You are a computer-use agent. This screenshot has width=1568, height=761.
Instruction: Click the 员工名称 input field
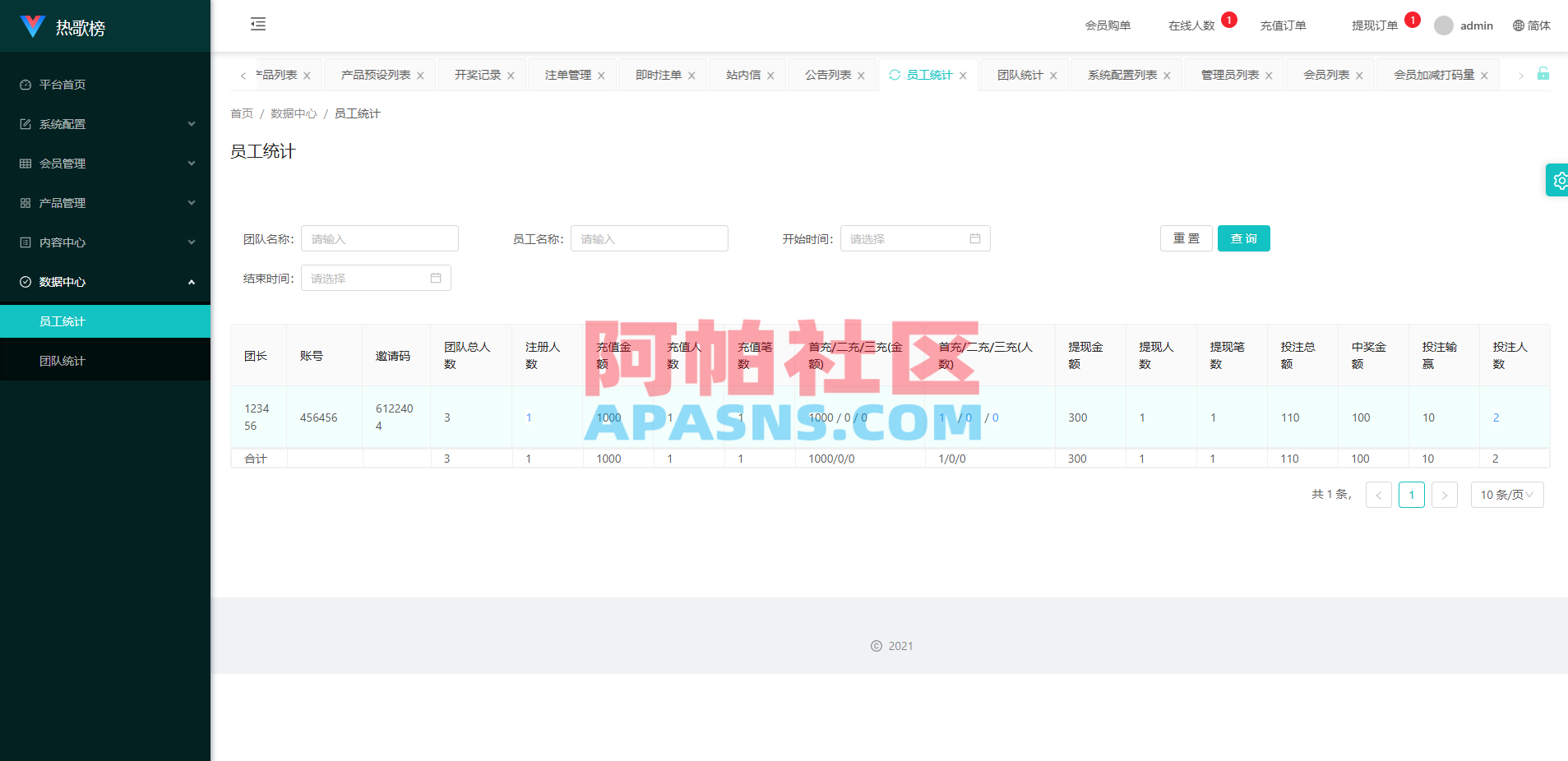point(650,238)
